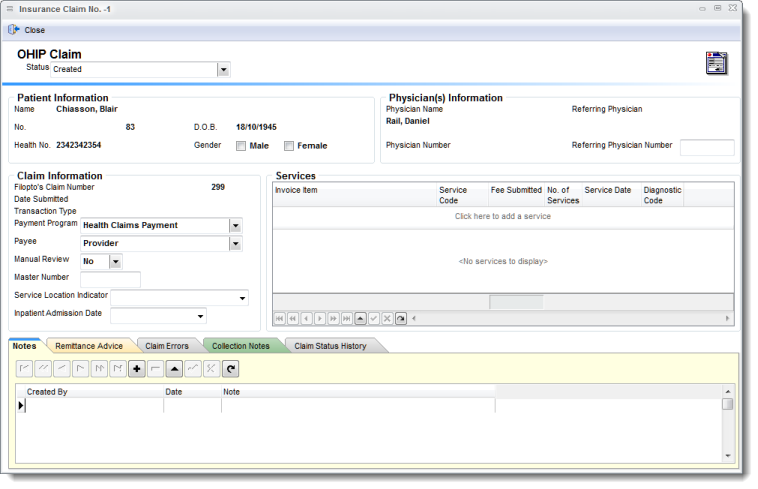This screenshot has width=758, height=489.
Task: Check the Female gender checkbox
Action: (289, 146)
